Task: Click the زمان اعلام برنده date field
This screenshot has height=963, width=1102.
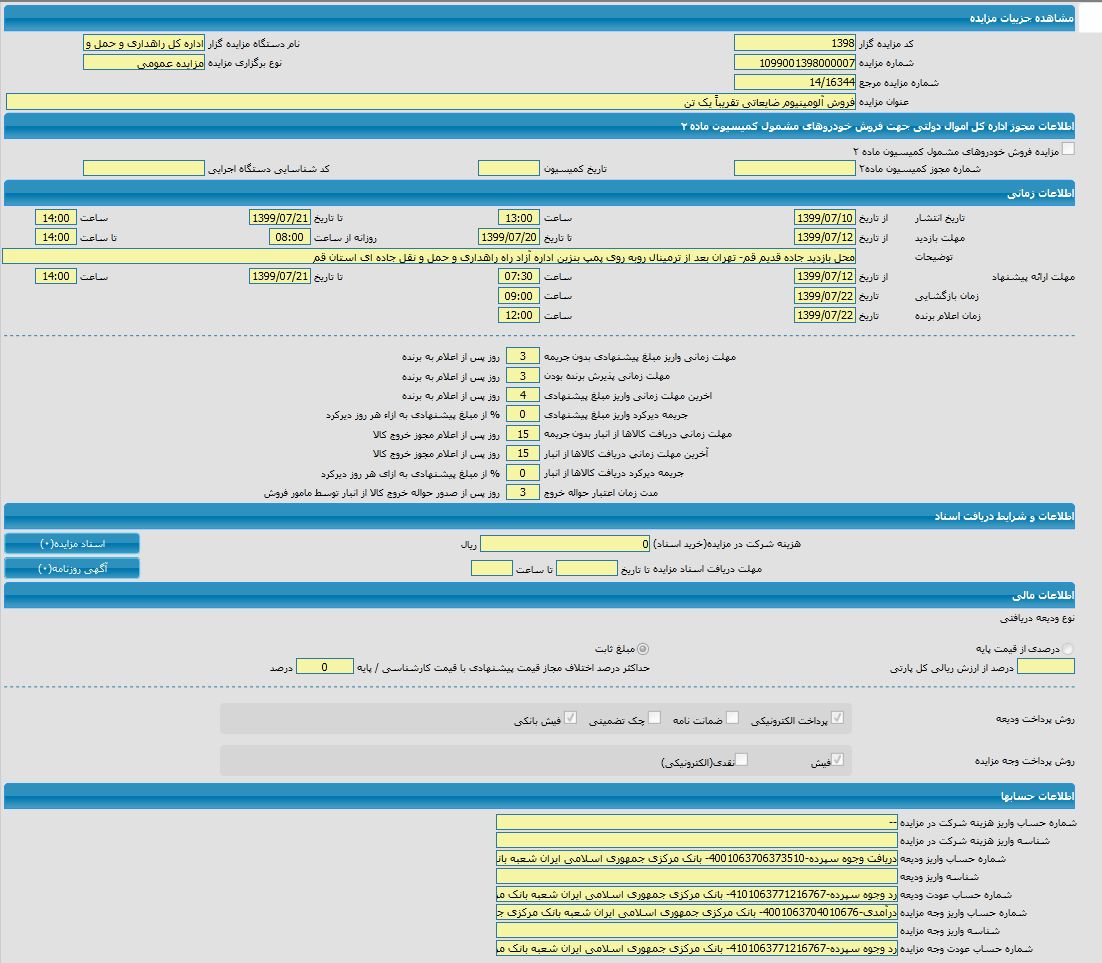Action: pyautogui.click(x=825, y=316)
